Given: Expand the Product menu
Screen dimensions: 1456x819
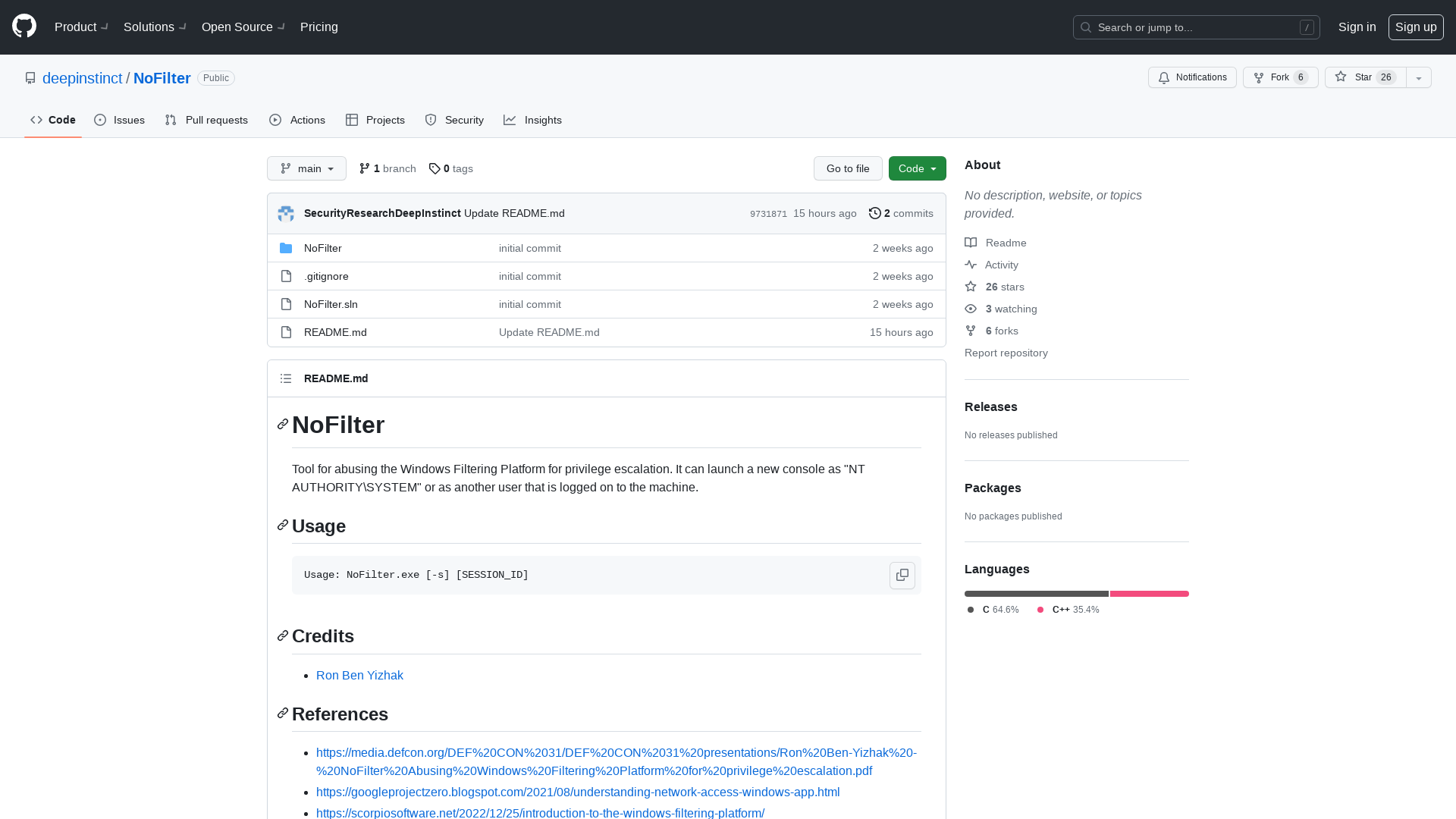Looking at the screenshot, I should pyautogui.click(x=82, y=27).
